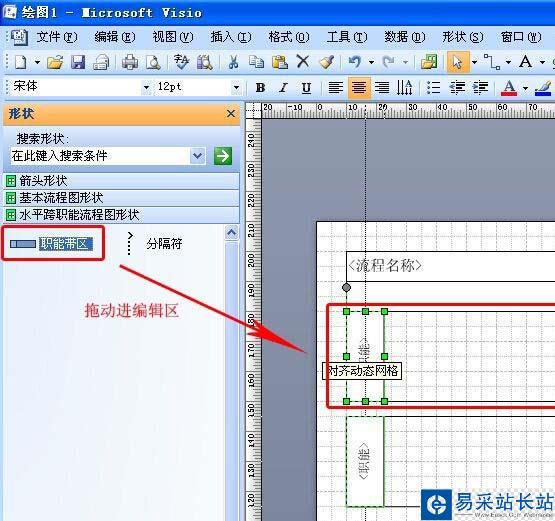Open the 箭头形状 stencil
The height and width of the screenshot is (521, 555).
122,181
